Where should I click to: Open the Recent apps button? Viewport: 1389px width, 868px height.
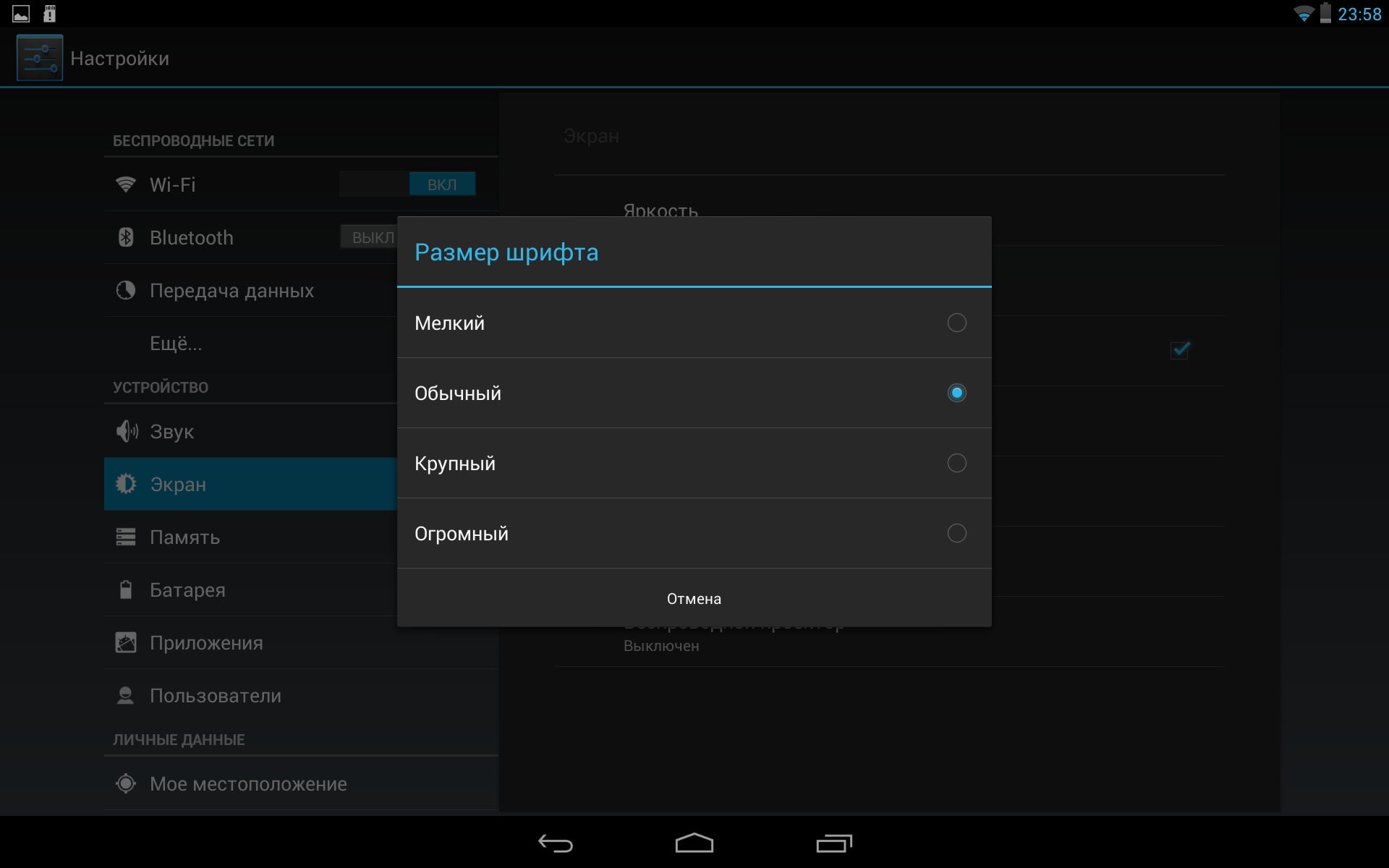coord(834,843)
